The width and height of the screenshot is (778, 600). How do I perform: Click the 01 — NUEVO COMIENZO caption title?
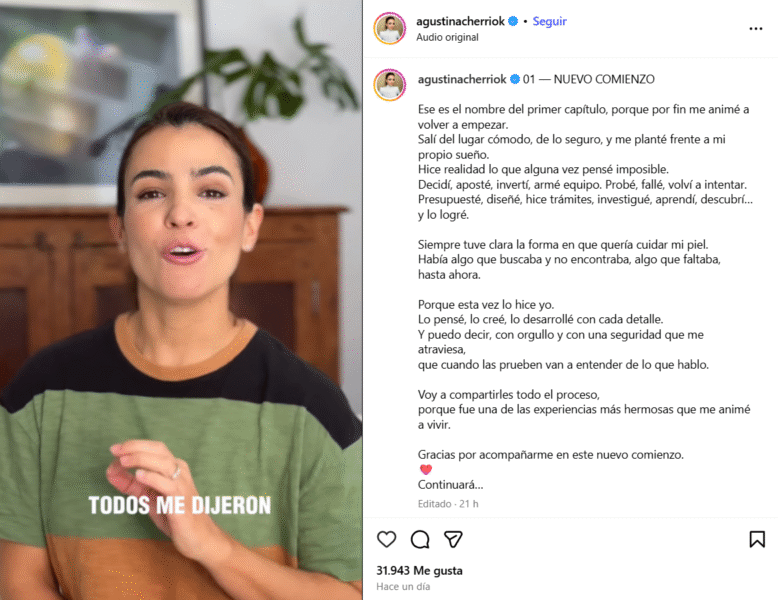coord(588,79)
